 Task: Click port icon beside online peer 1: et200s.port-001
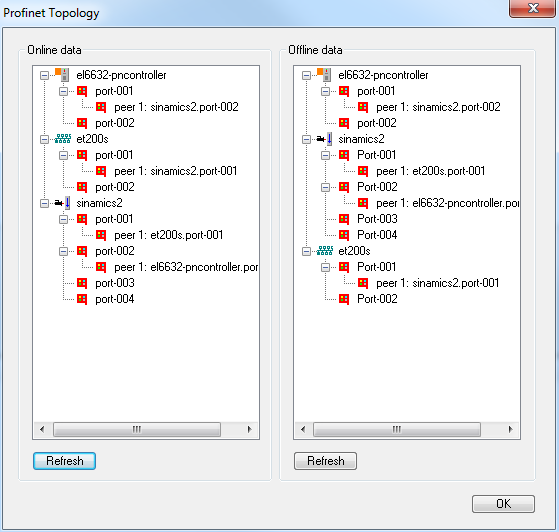tap(101, 235)
